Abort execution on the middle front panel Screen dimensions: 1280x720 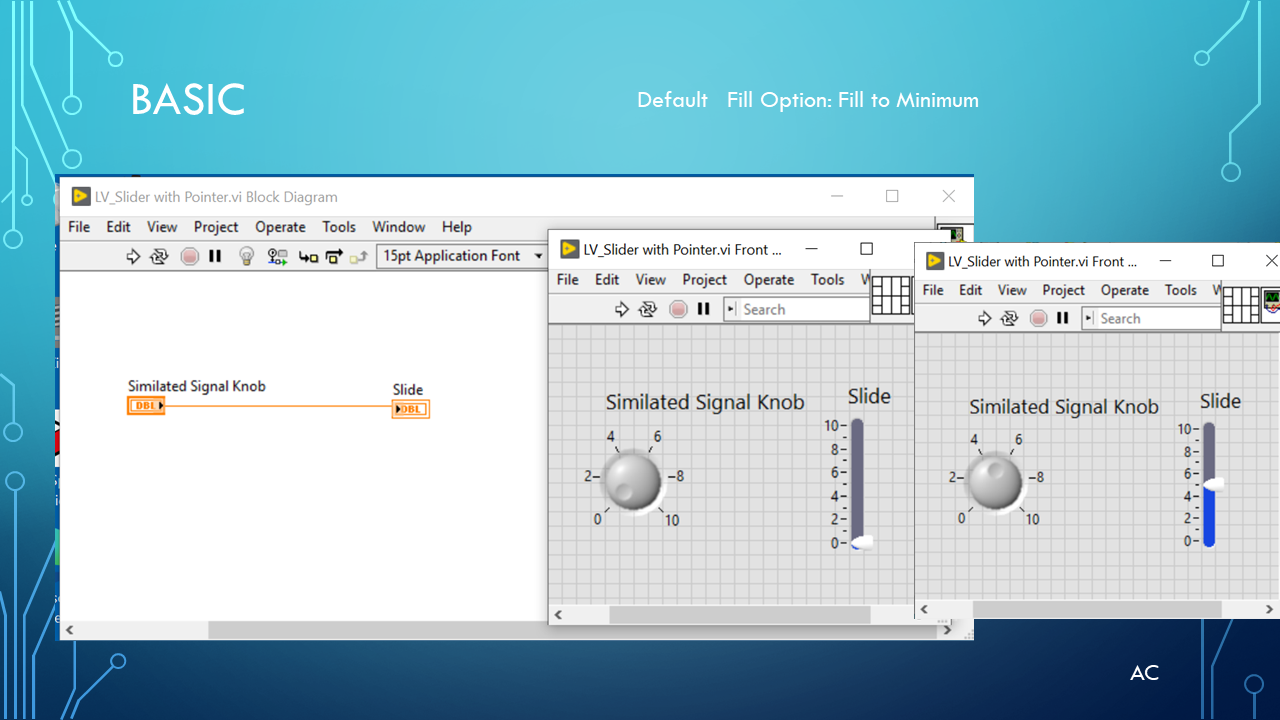pyautogui.click(x=678, y=309)
